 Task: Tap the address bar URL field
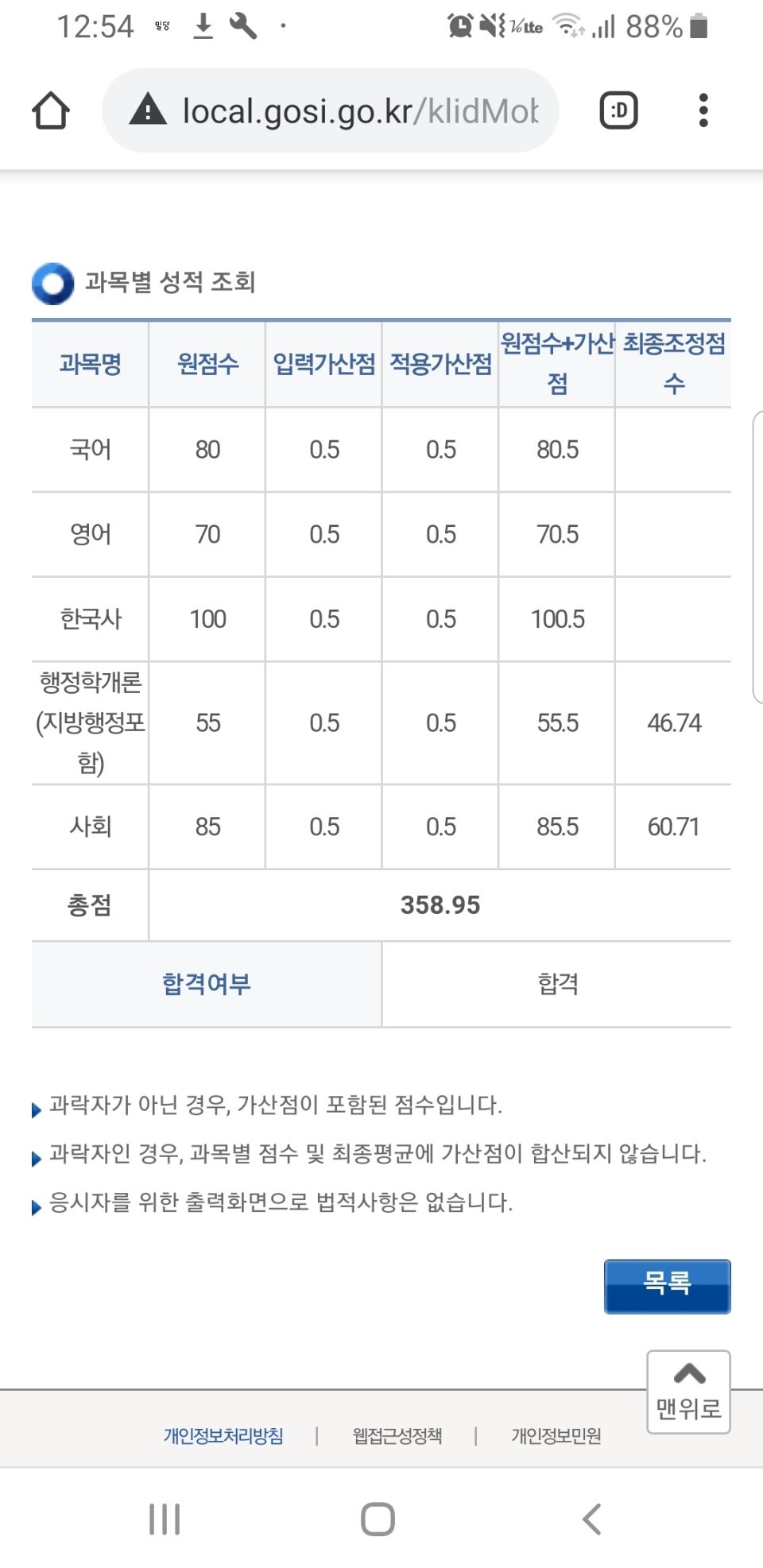click(x=359, y=110)
